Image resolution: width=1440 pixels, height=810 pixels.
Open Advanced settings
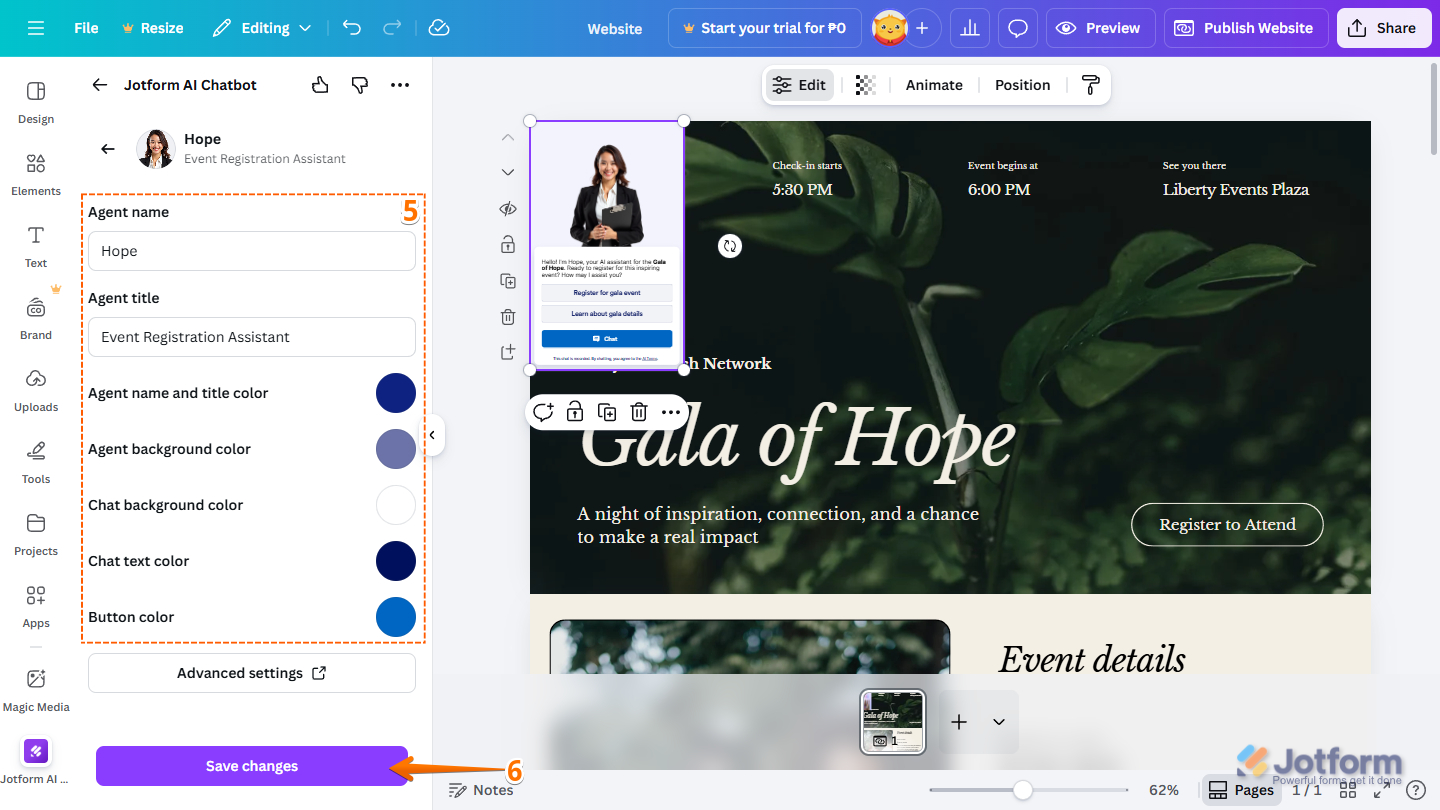[x=251, y=672]
